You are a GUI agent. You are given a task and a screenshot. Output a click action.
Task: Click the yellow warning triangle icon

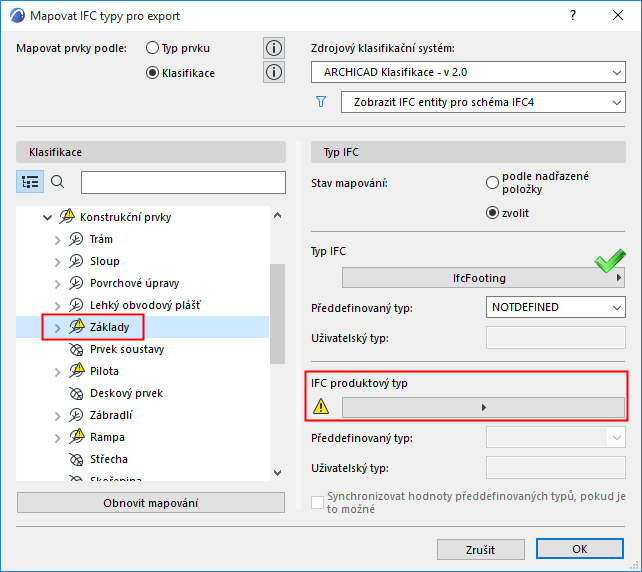coord(321,407)
